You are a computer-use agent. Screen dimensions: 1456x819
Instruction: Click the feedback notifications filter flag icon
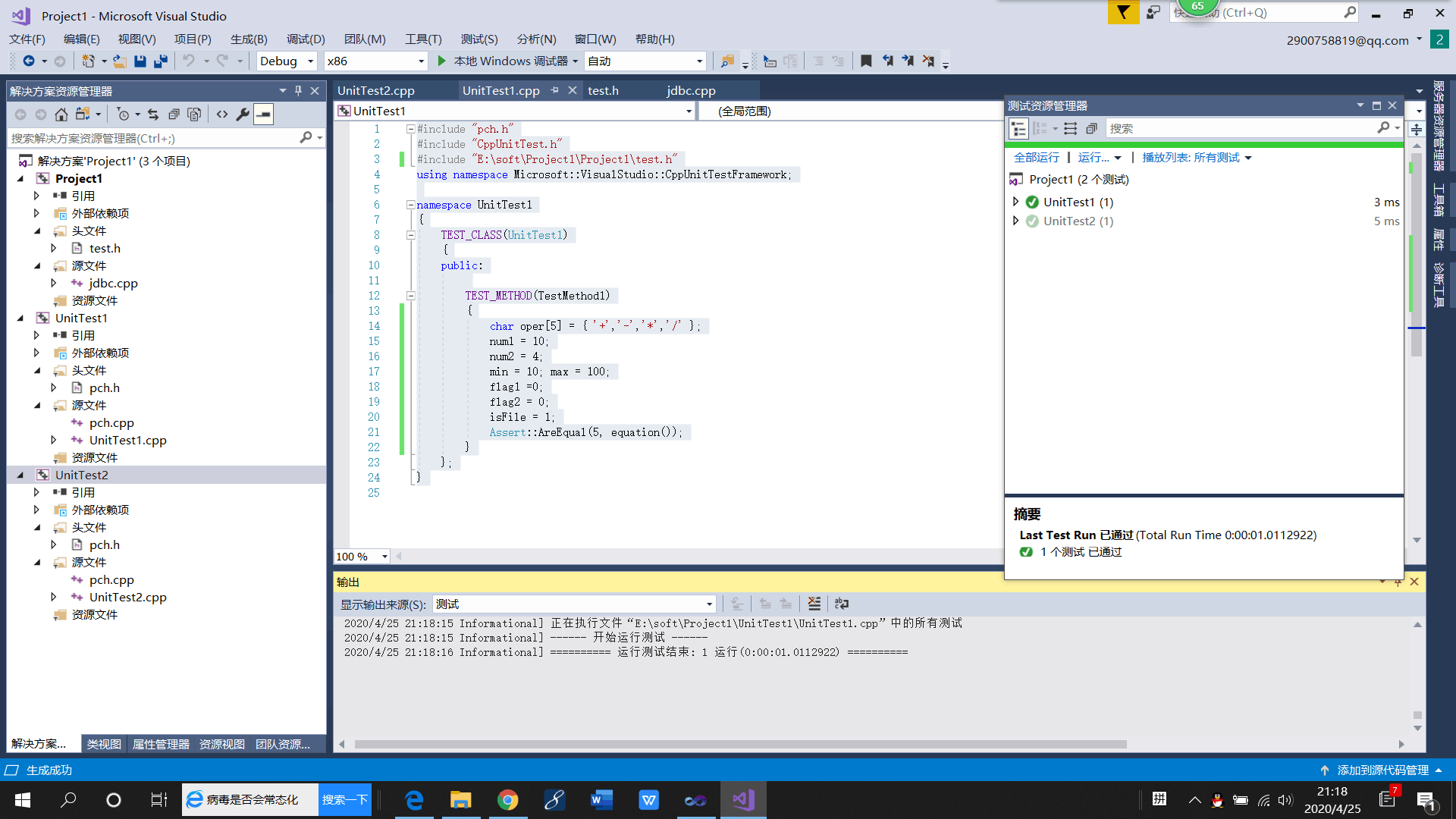[1123, 12]
